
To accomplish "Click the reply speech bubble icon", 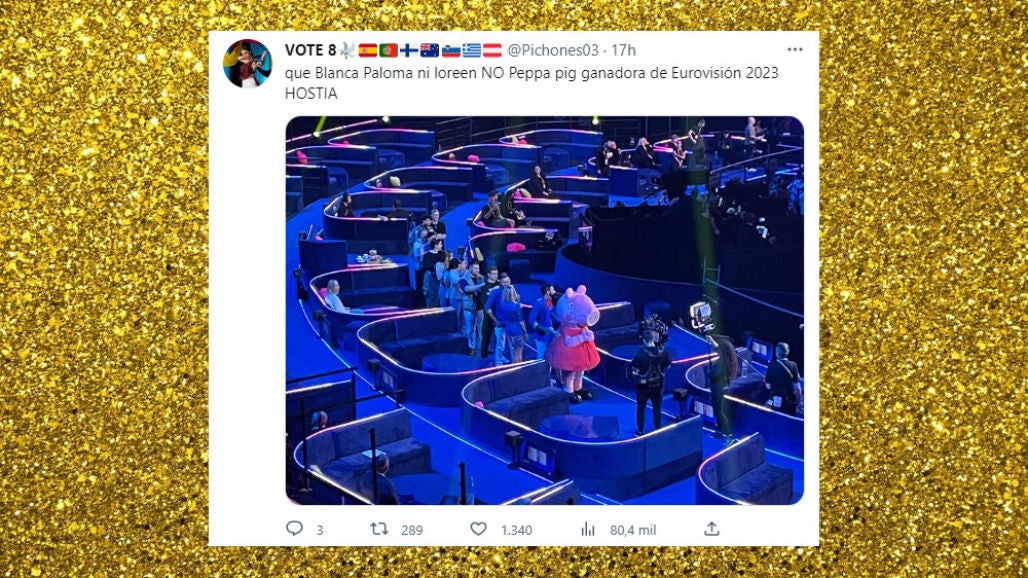I will (294, 528).
